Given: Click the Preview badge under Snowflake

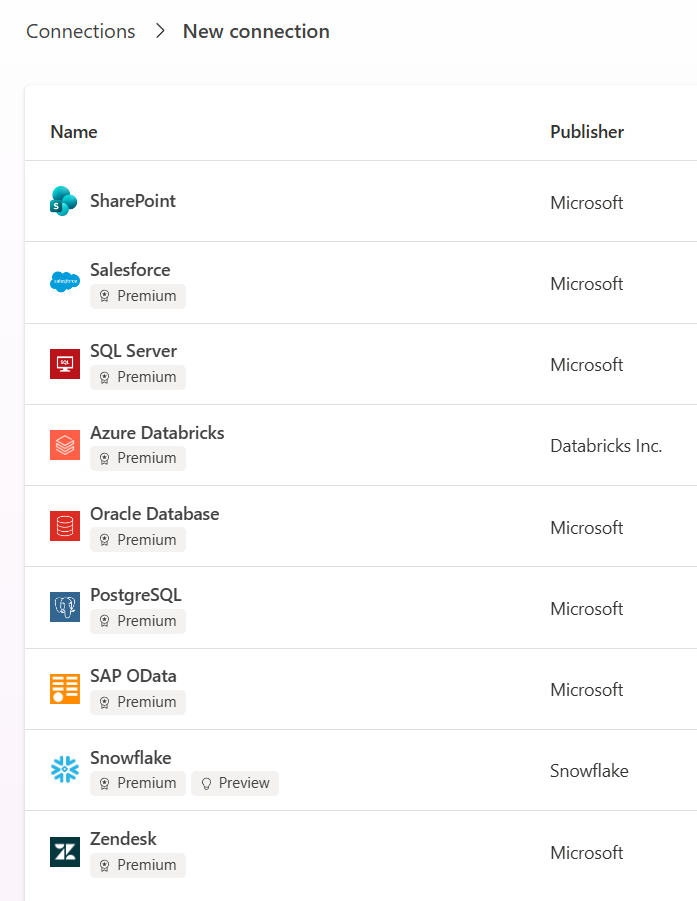Looking at the screenshot, I should 235,783.
